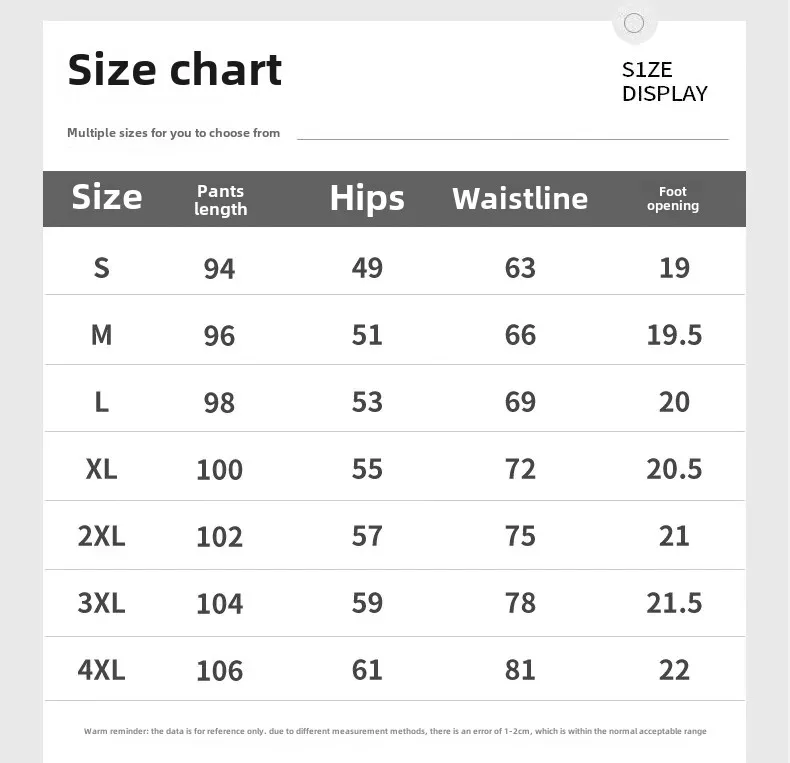Click the "4XL" size row label

pos(101,669)
